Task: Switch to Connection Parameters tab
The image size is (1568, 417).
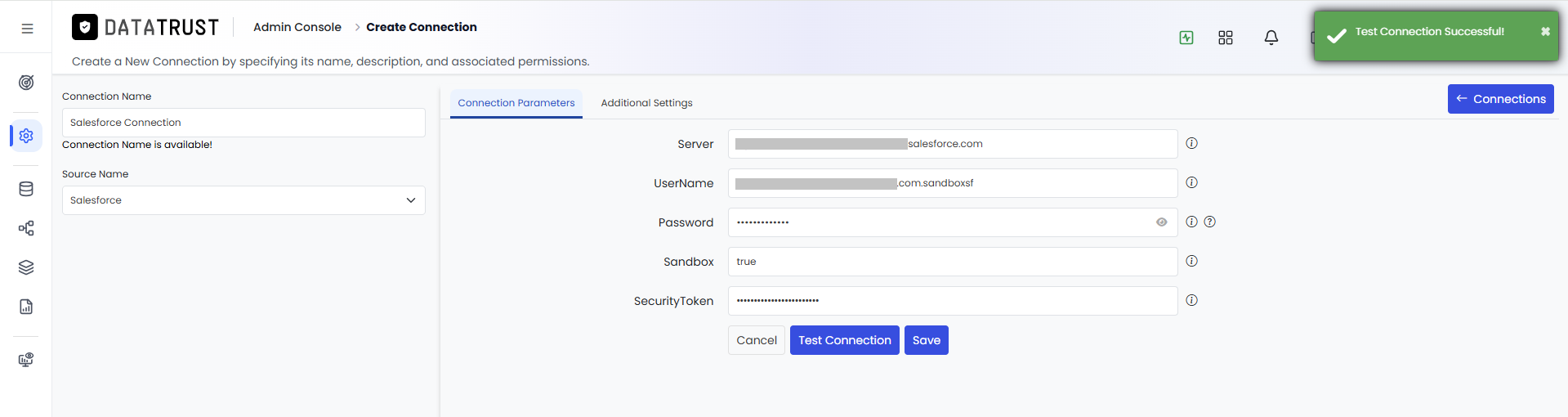Action: click(516, 103)
